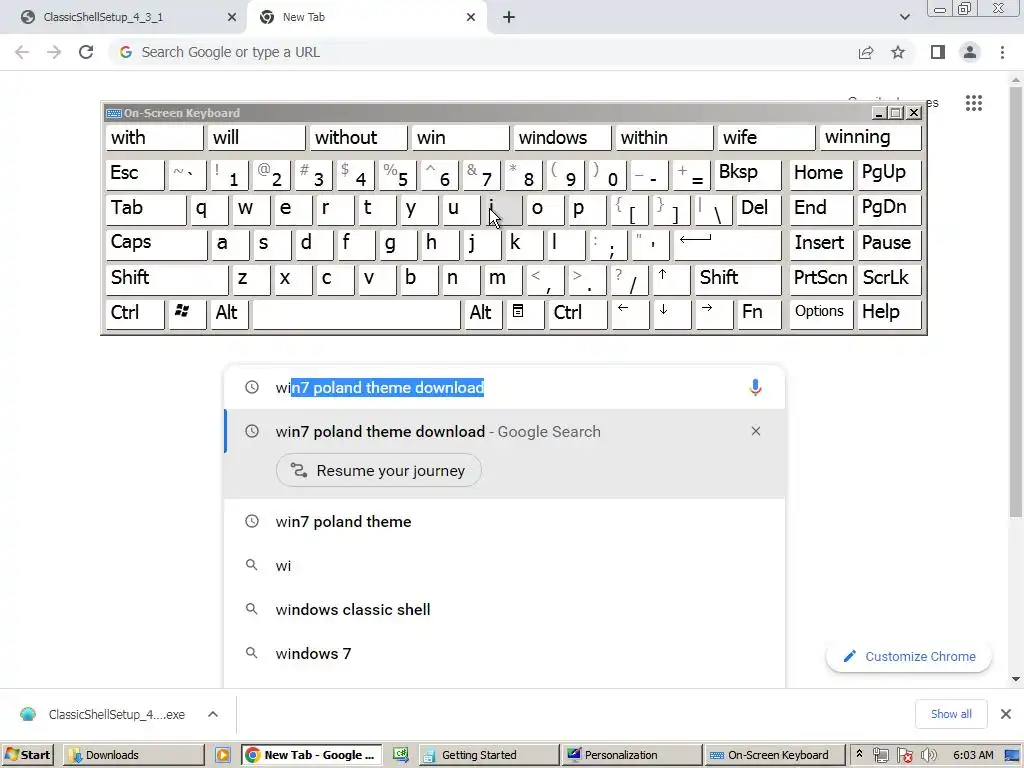Choose suggestion 'windows 7'
The height and width of the screenshot is (768, 1024).
pos(504,653)
